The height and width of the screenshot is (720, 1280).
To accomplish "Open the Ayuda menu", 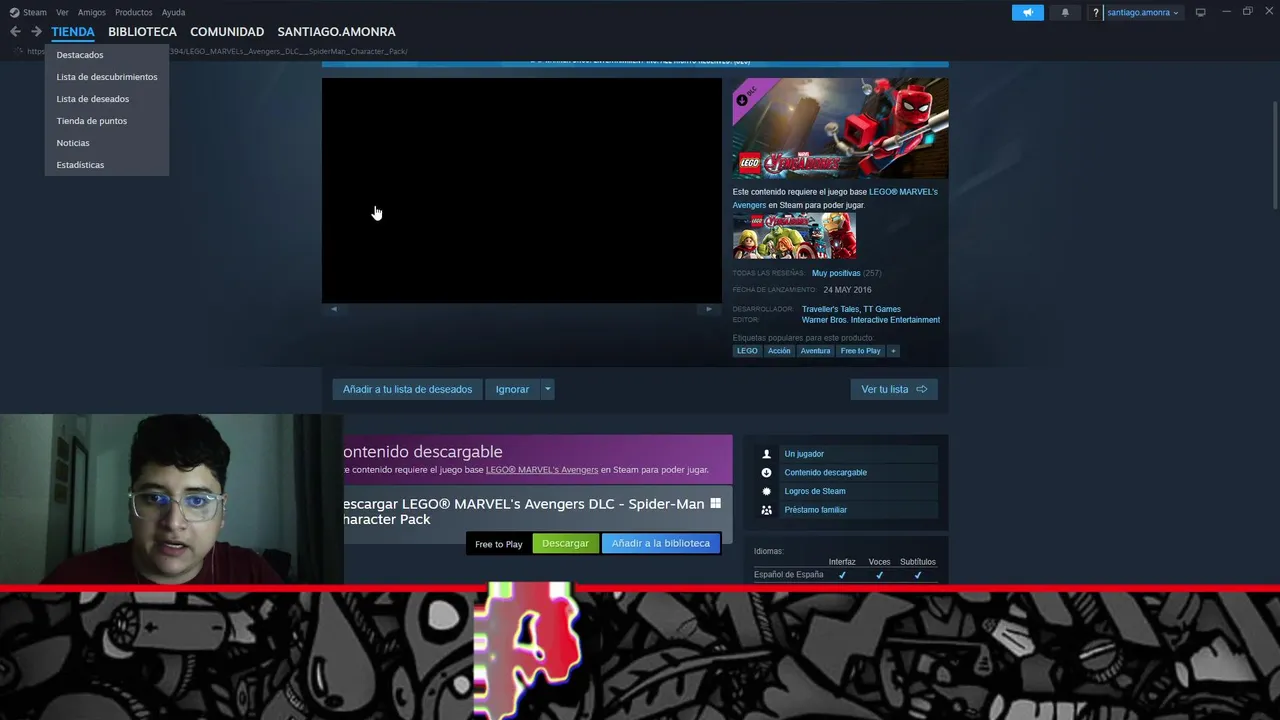I will click(x=173, y=12).
